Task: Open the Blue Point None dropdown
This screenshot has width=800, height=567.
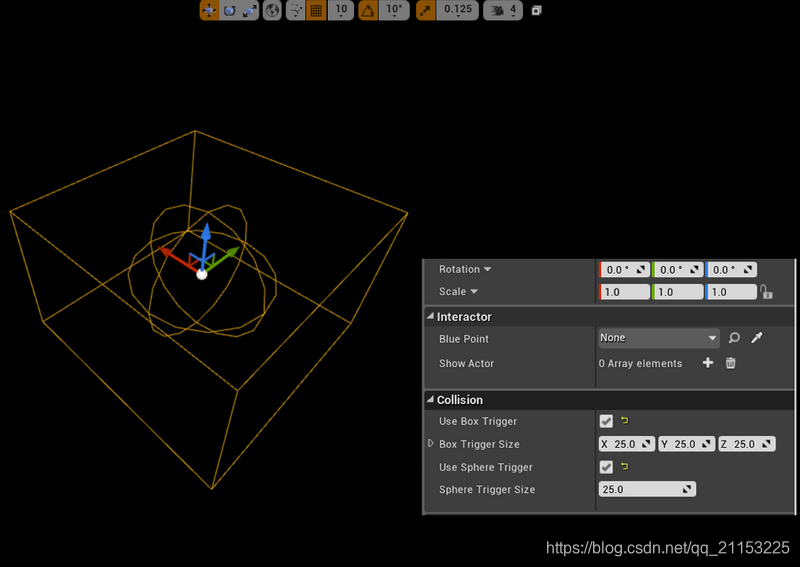Action: click(659, 338)
